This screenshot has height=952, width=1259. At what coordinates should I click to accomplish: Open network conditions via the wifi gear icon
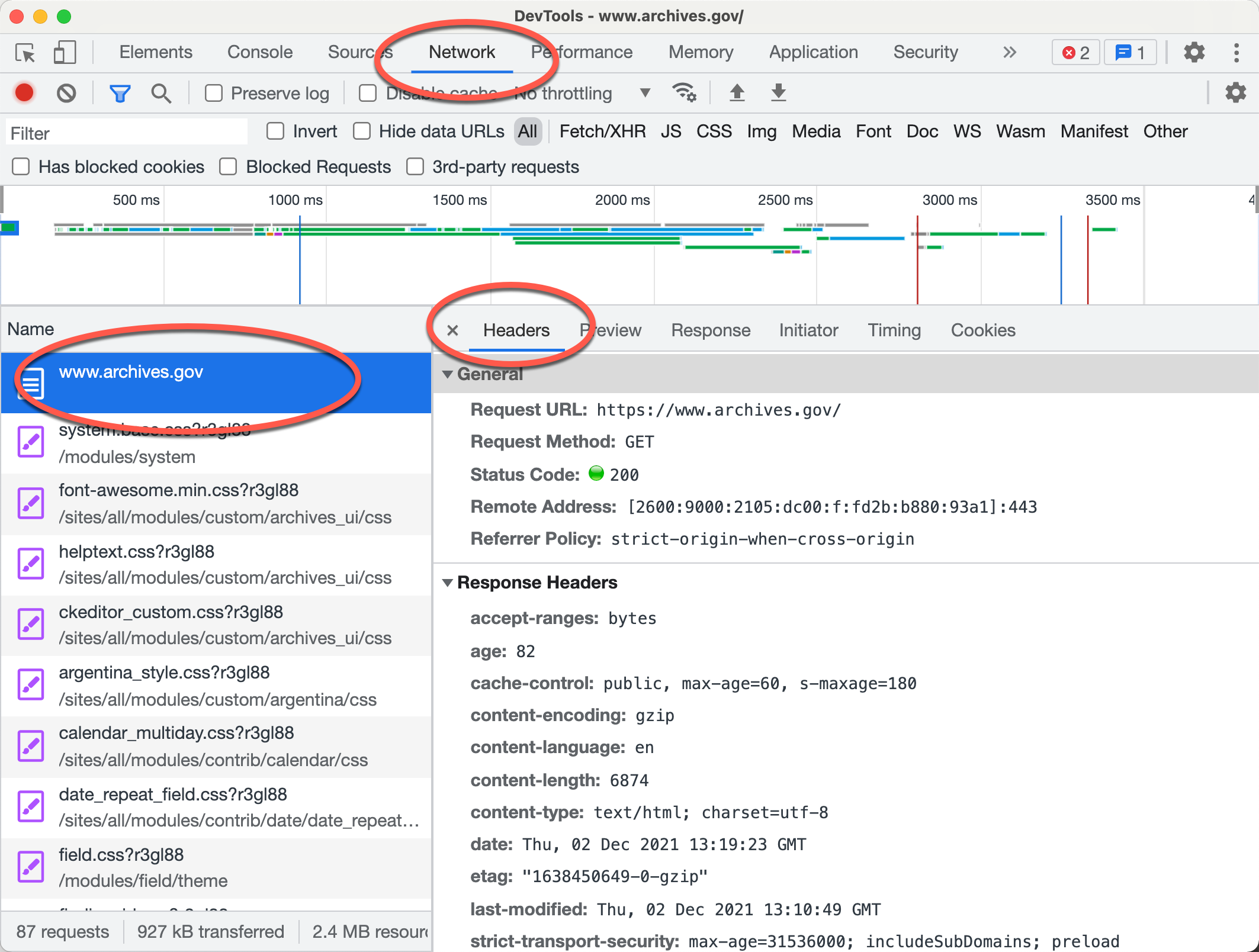pos(684,93)
